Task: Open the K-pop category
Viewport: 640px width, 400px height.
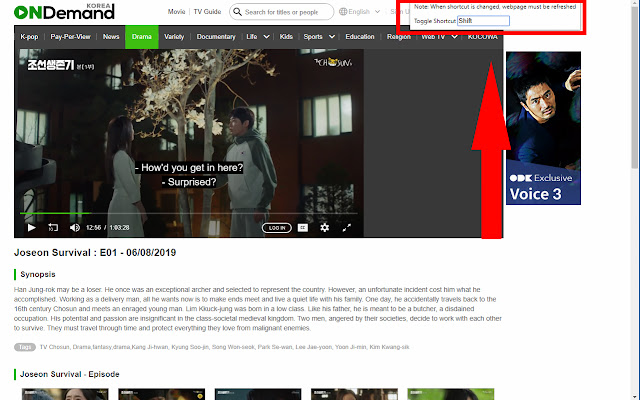Action: 29,37
